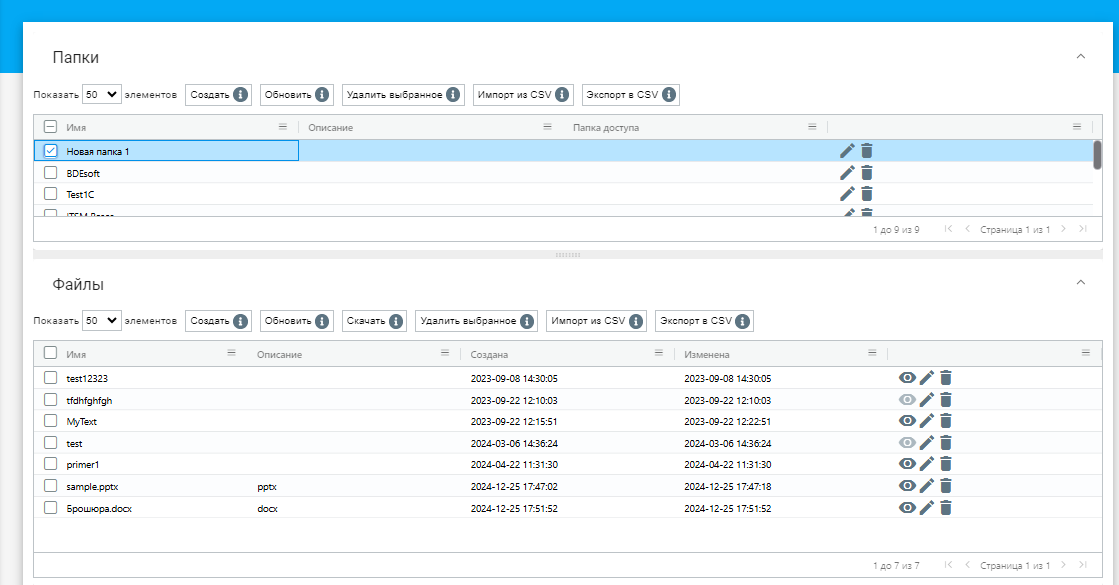Image resolution: width=1119 pixels, height=585 pixels.
Task: Edit Брошюра.docx with pencil icon
Action: click(x=926, y=508)
